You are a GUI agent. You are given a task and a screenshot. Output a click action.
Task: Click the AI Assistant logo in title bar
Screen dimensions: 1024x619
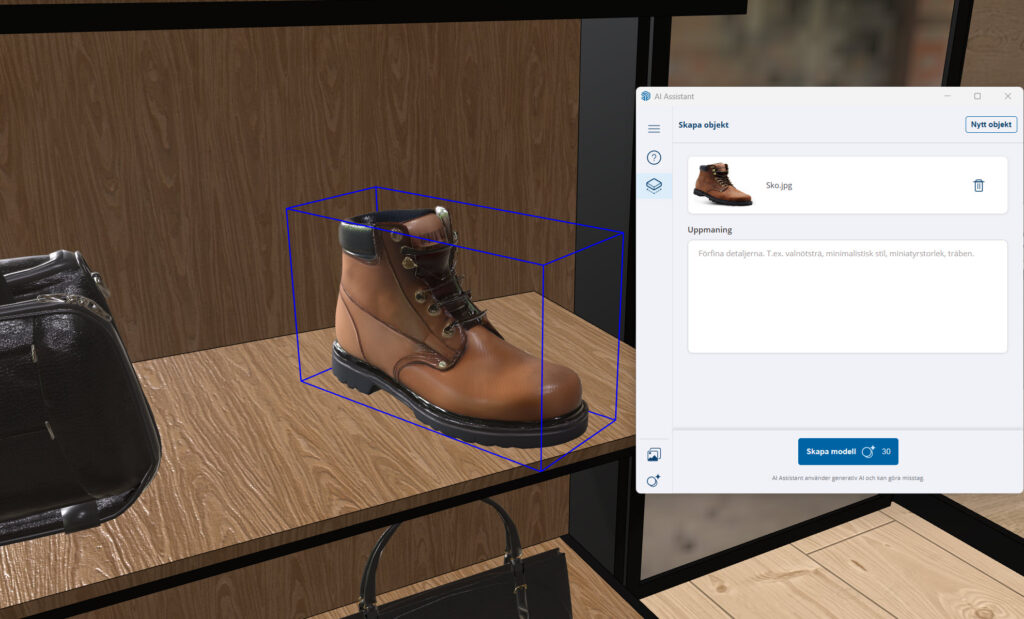[x=646, y=96]
